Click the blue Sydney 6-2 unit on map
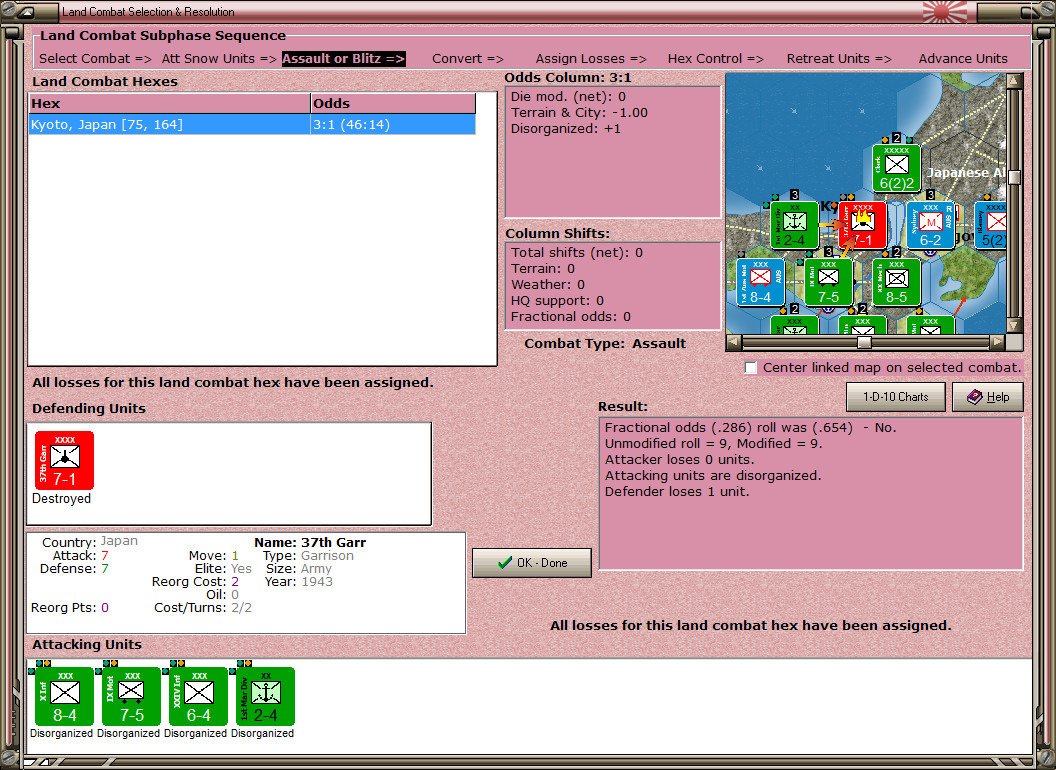The height and width of the screenshot is (770, 1056). pyautogui.click(x=930, y=226)
